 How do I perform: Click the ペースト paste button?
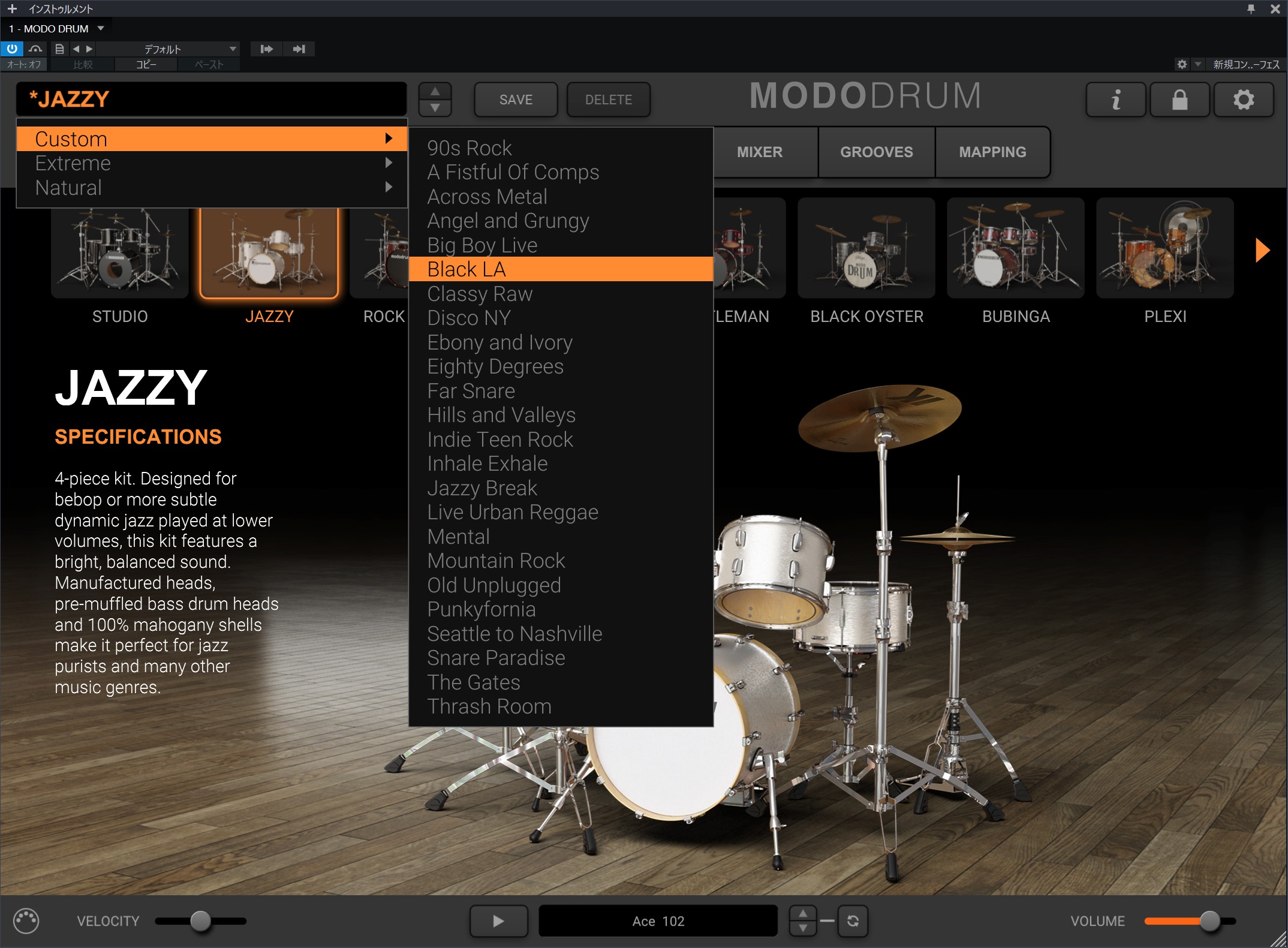tap(209, 64)
